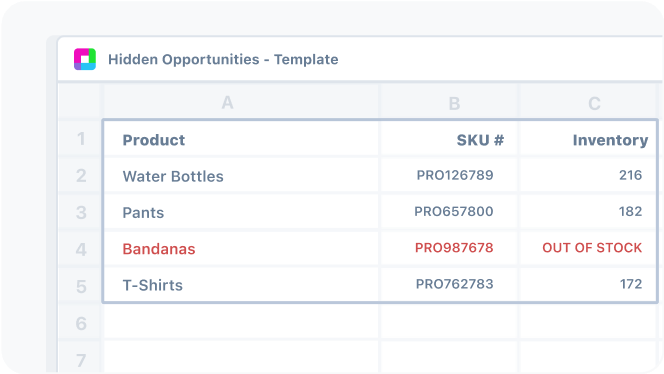Click the Pants cell

[241, 212]
